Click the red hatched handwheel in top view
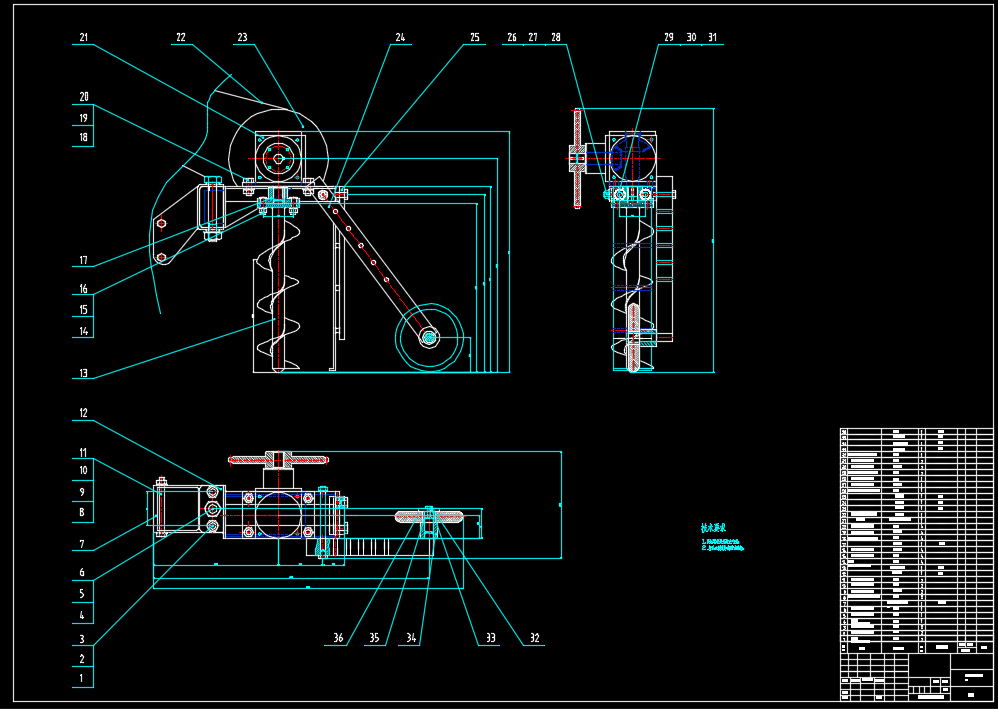The height and width of the screenshot is (709, 998). (279, 460)
